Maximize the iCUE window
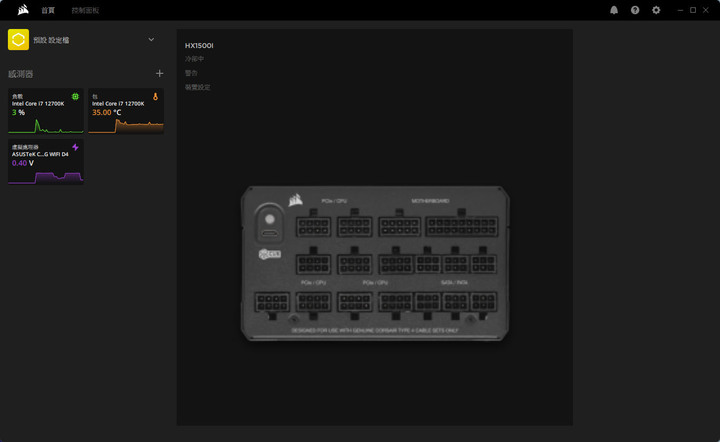Viewport: 720px width, 442px height. tap(693, 10)
